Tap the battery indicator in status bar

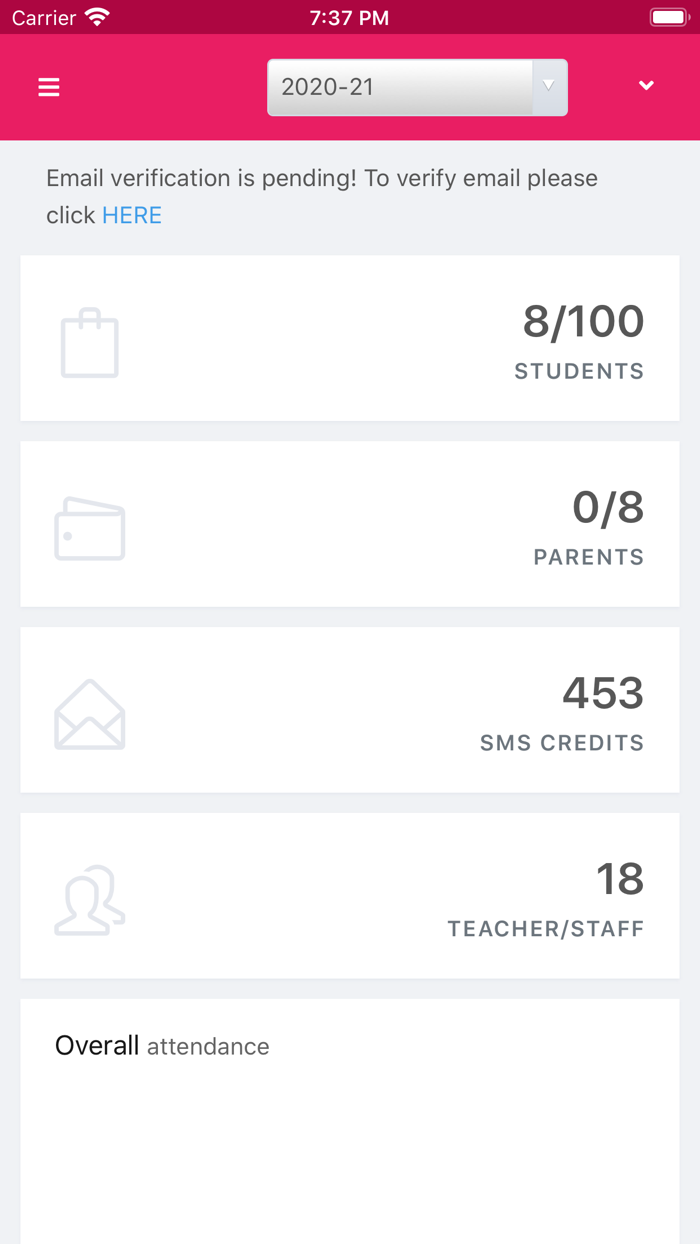[668, 17]
